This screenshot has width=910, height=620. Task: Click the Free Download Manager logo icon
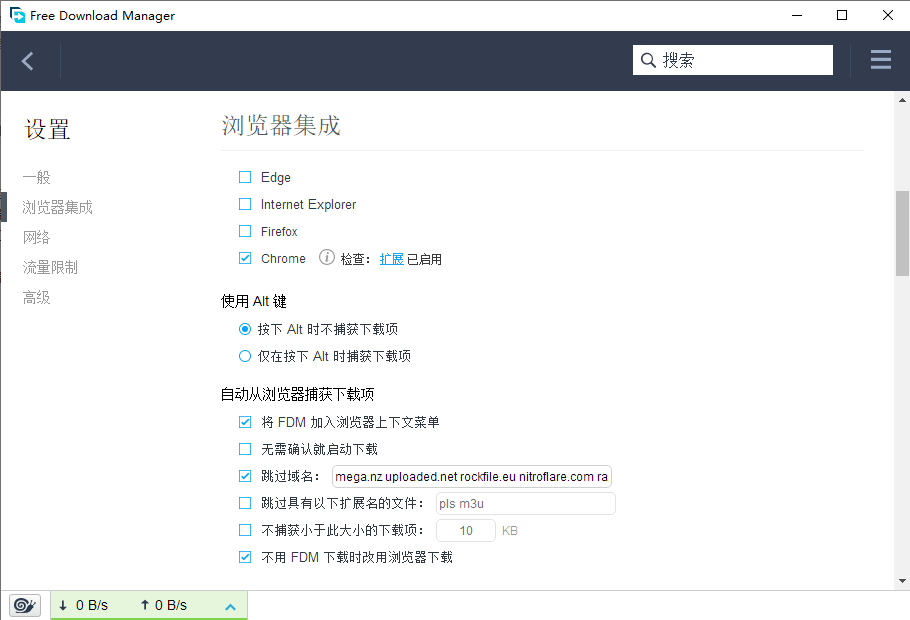17,15
